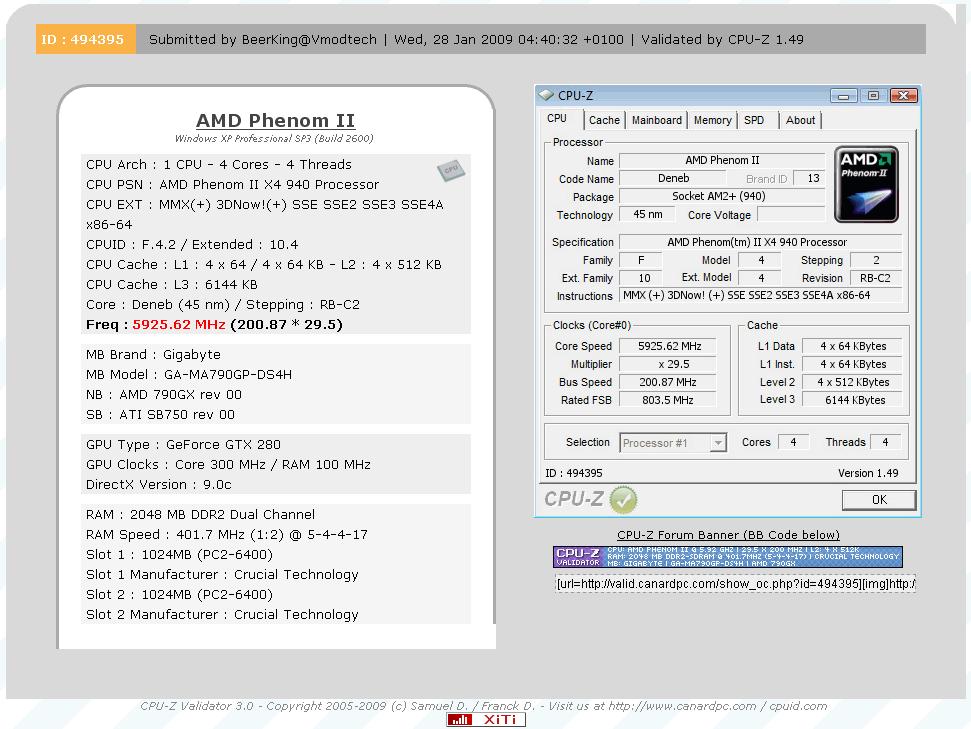Image resolution: width=971 pixels, height=729 pixels.
Task: Open the SPD tab
Action: pos(754,120)
